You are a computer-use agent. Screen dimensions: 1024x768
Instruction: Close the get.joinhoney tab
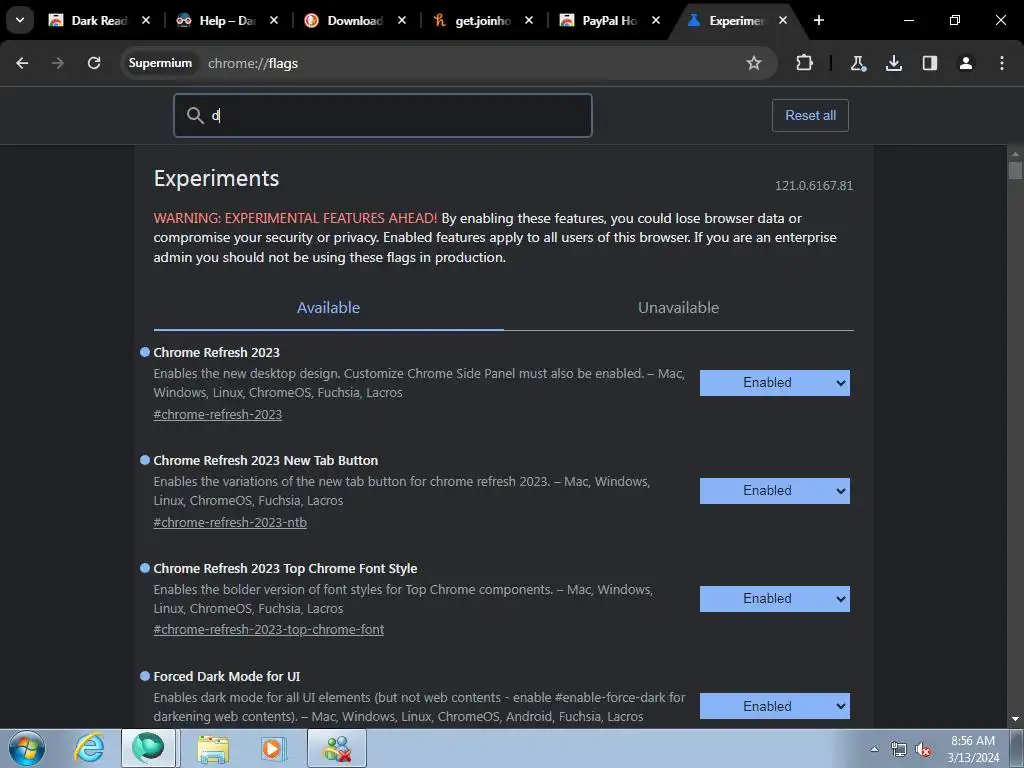pos(528,20)
